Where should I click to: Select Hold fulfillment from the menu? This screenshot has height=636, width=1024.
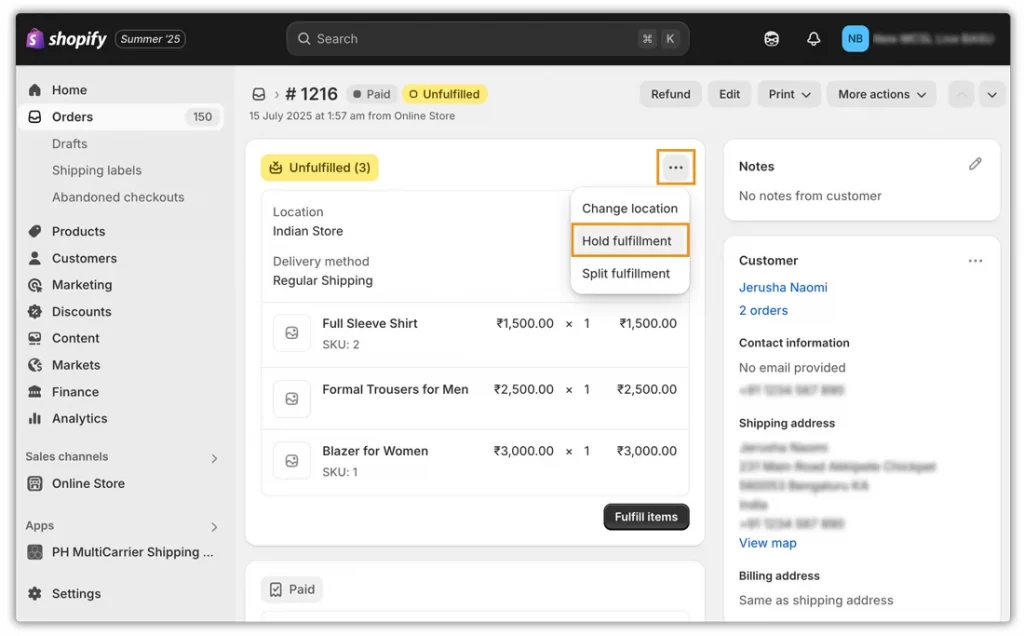(x=629, y=240)
